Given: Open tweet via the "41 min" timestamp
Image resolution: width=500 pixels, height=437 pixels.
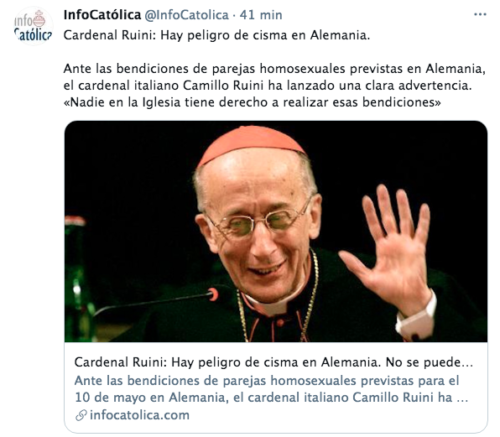Looking at the screenshot, I should point(261,15).
